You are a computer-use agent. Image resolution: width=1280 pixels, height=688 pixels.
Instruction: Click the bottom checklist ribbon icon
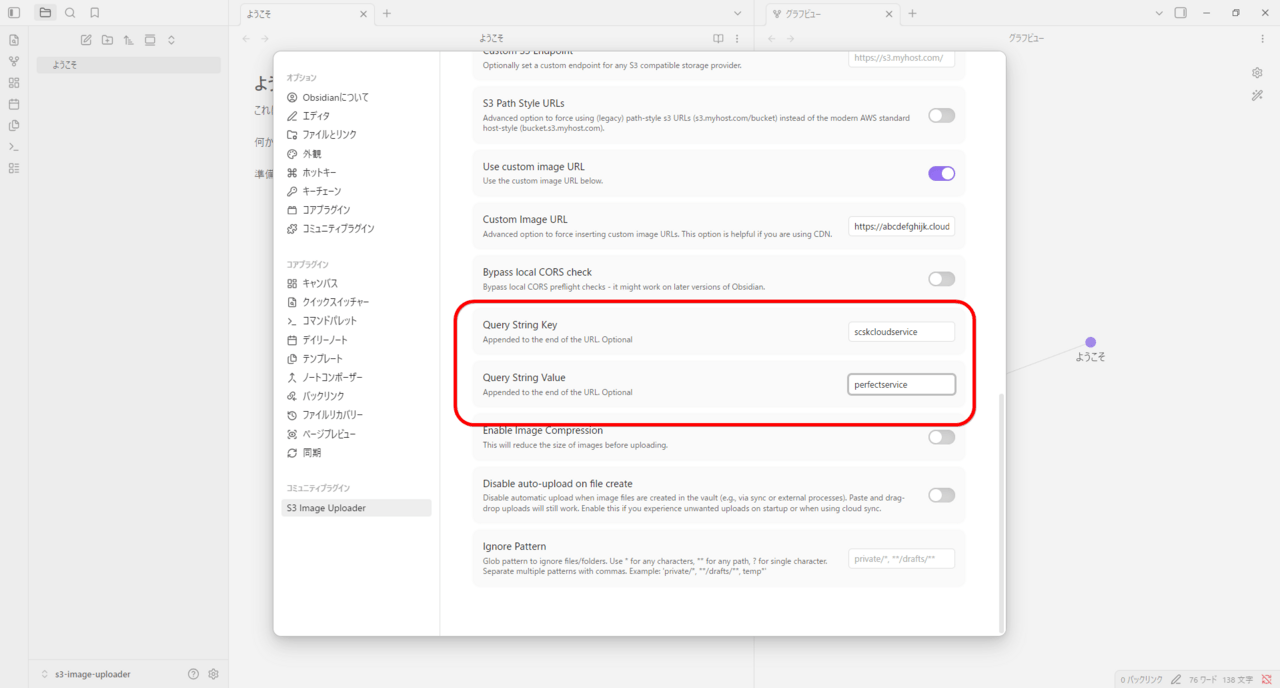[14, 168]
